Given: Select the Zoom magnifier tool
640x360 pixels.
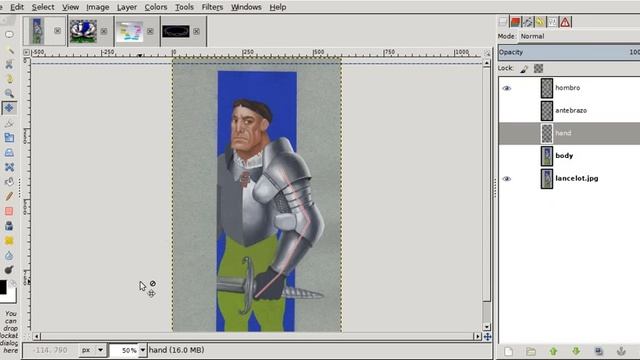Looking at the screenshot, I should (9, 93).
